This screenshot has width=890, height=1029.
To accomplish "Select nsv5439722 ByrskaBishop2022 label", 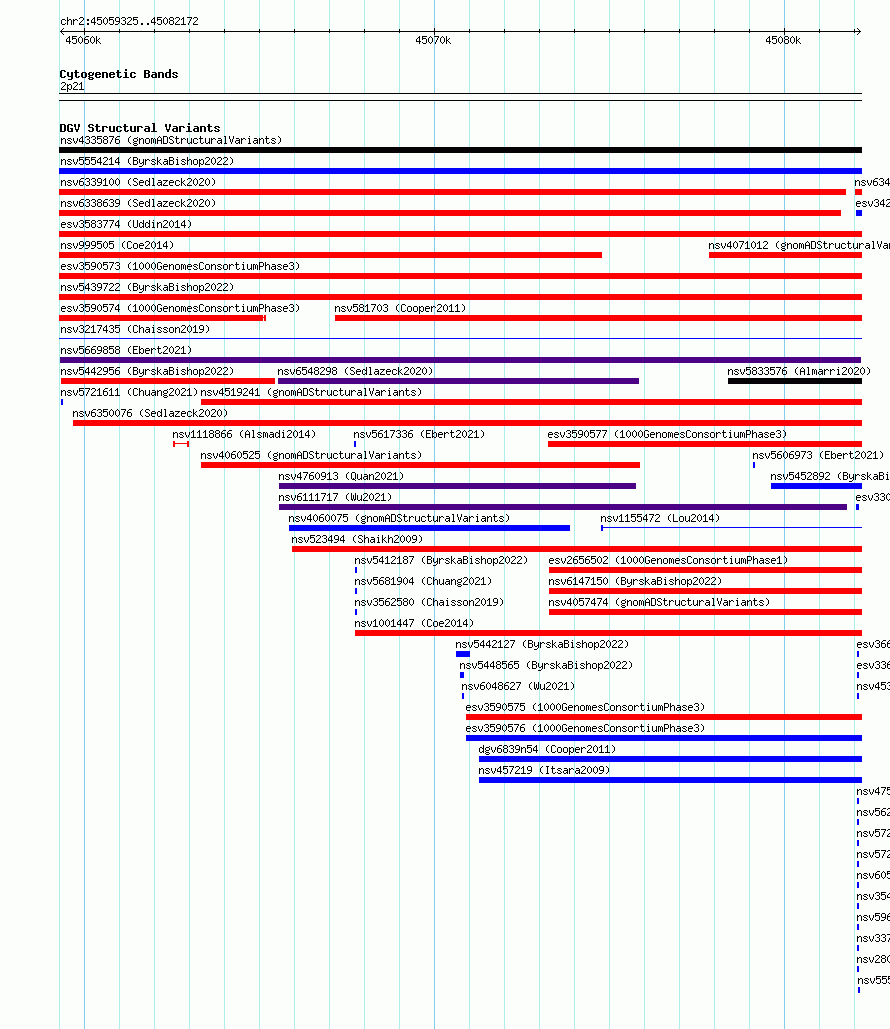I will [147, 287].
